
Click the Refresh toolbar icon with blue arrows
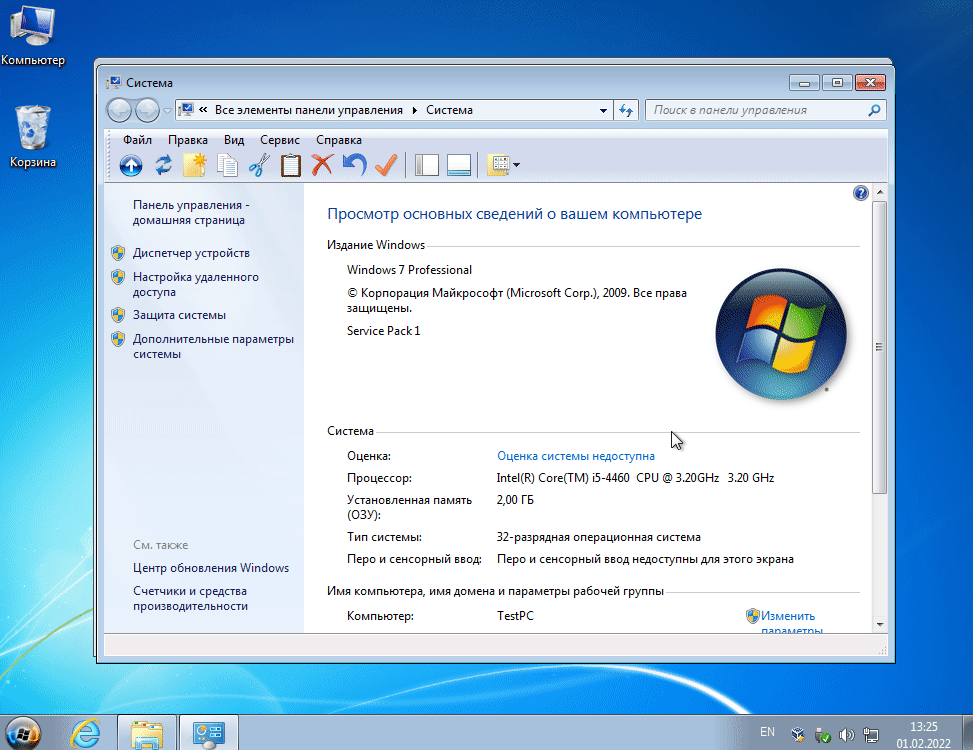pyautogui.click(x=163, y=165)
